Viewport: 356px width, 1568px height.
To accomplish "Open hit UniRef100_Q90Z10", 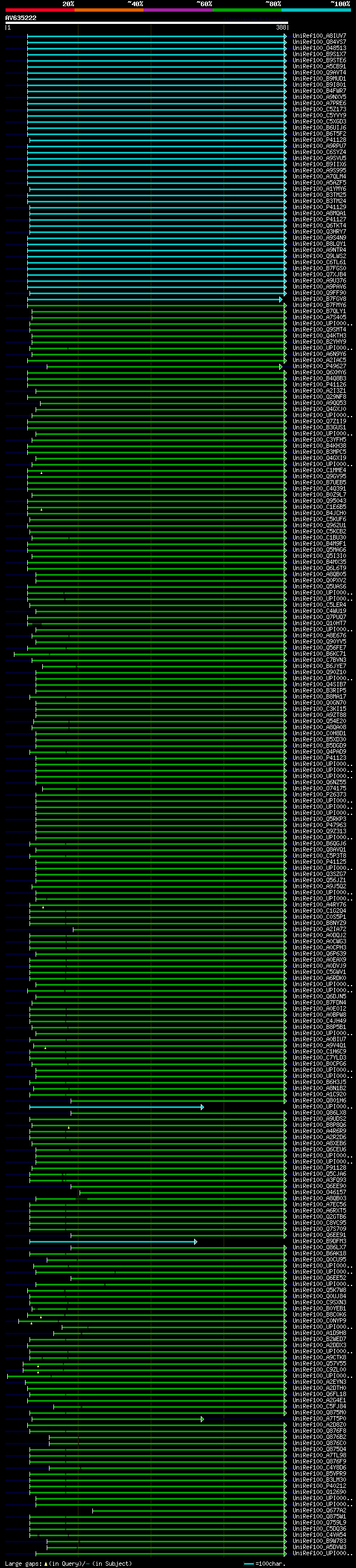I will (319, 672).
